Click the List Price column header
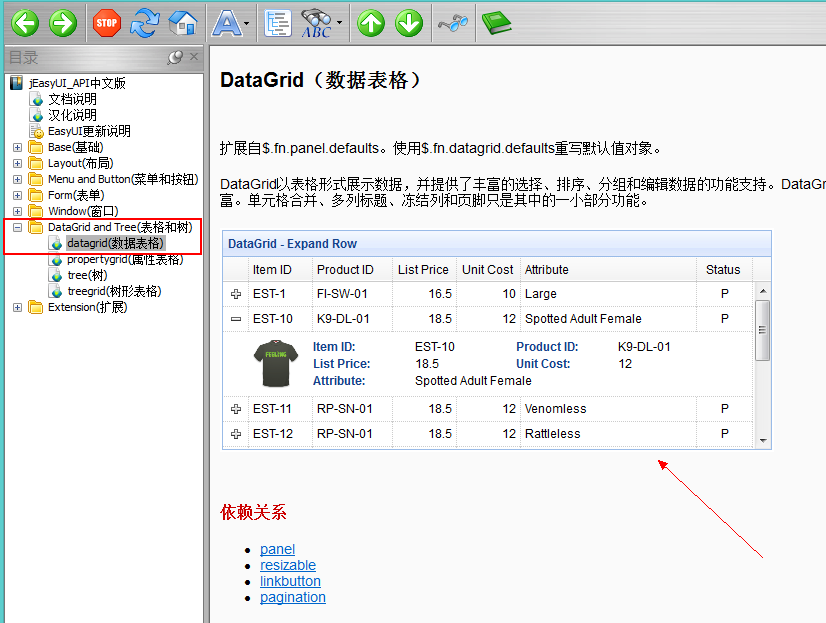826x623 pixels. [424, 270]
